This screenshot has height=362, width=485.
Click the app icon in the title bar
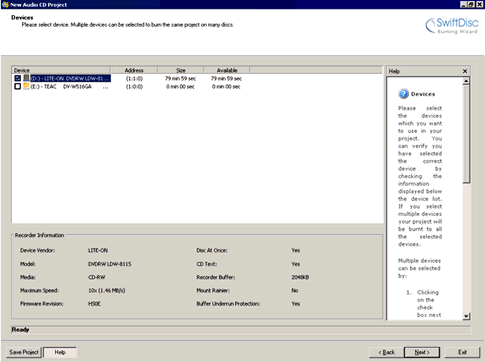coord(5,4)
